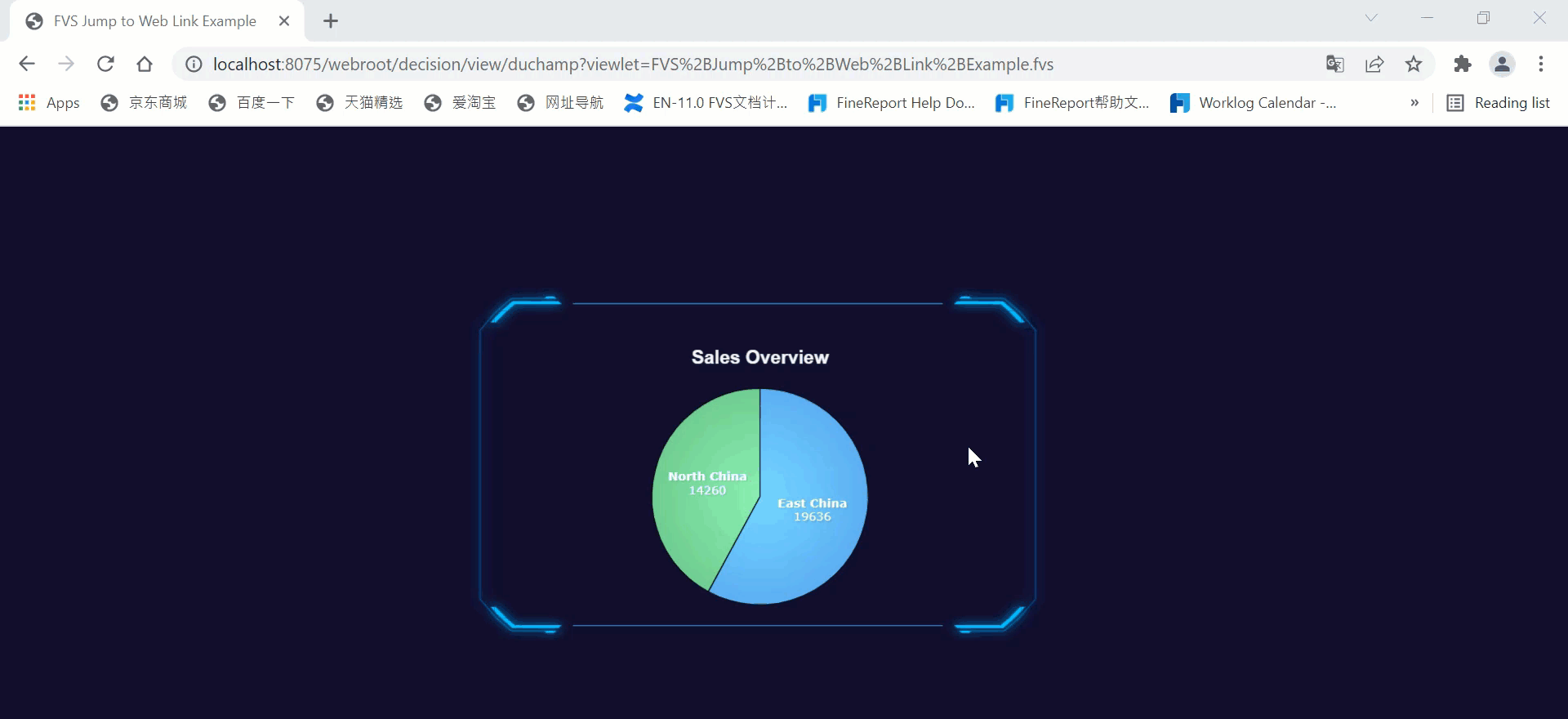Open the 网址导航 bookmark

point(560,102)
